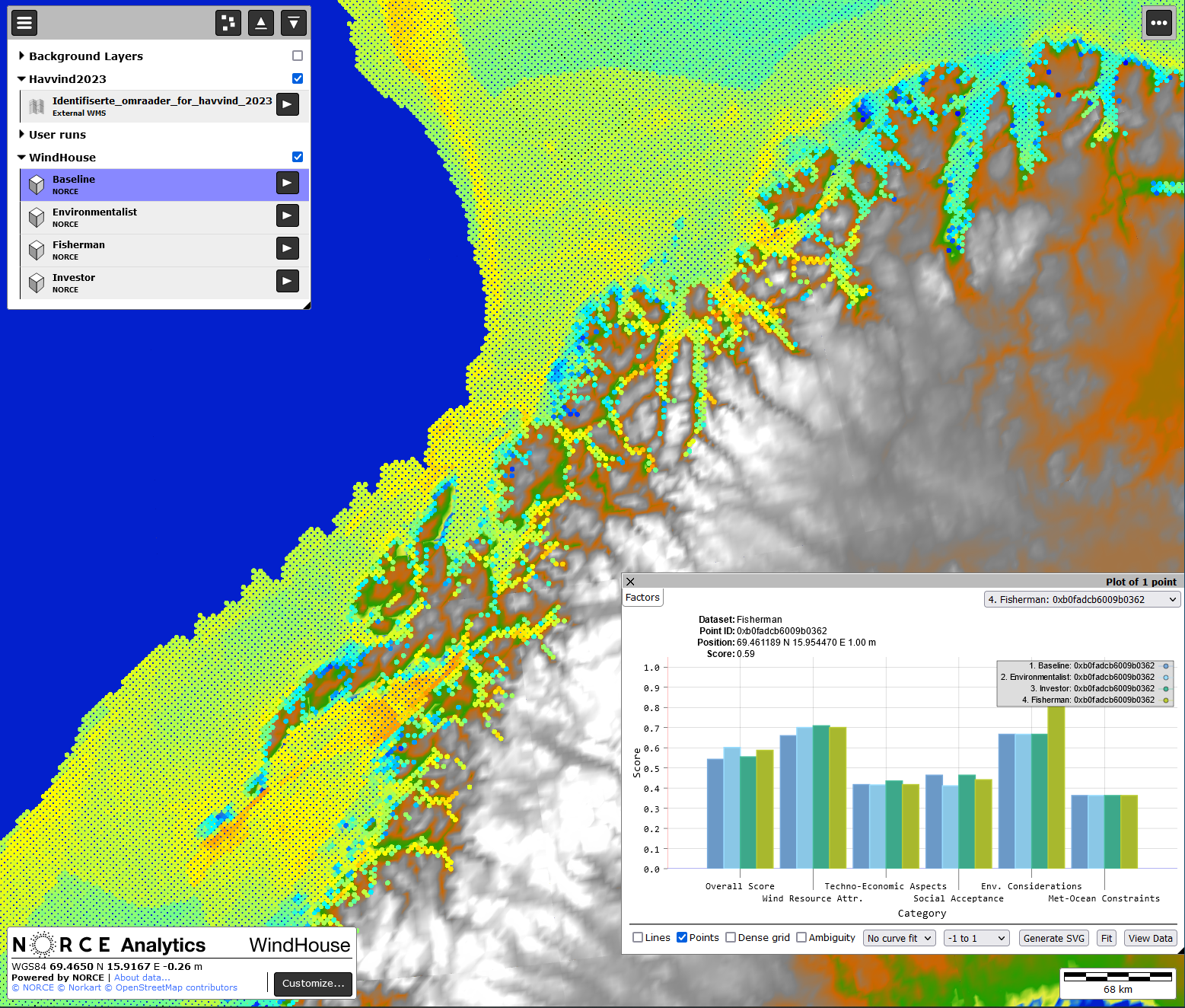The height and width of the screenshot is (1008, 1185).
Task: Open the No curve fit dropdown
Action: coord(899,938)
